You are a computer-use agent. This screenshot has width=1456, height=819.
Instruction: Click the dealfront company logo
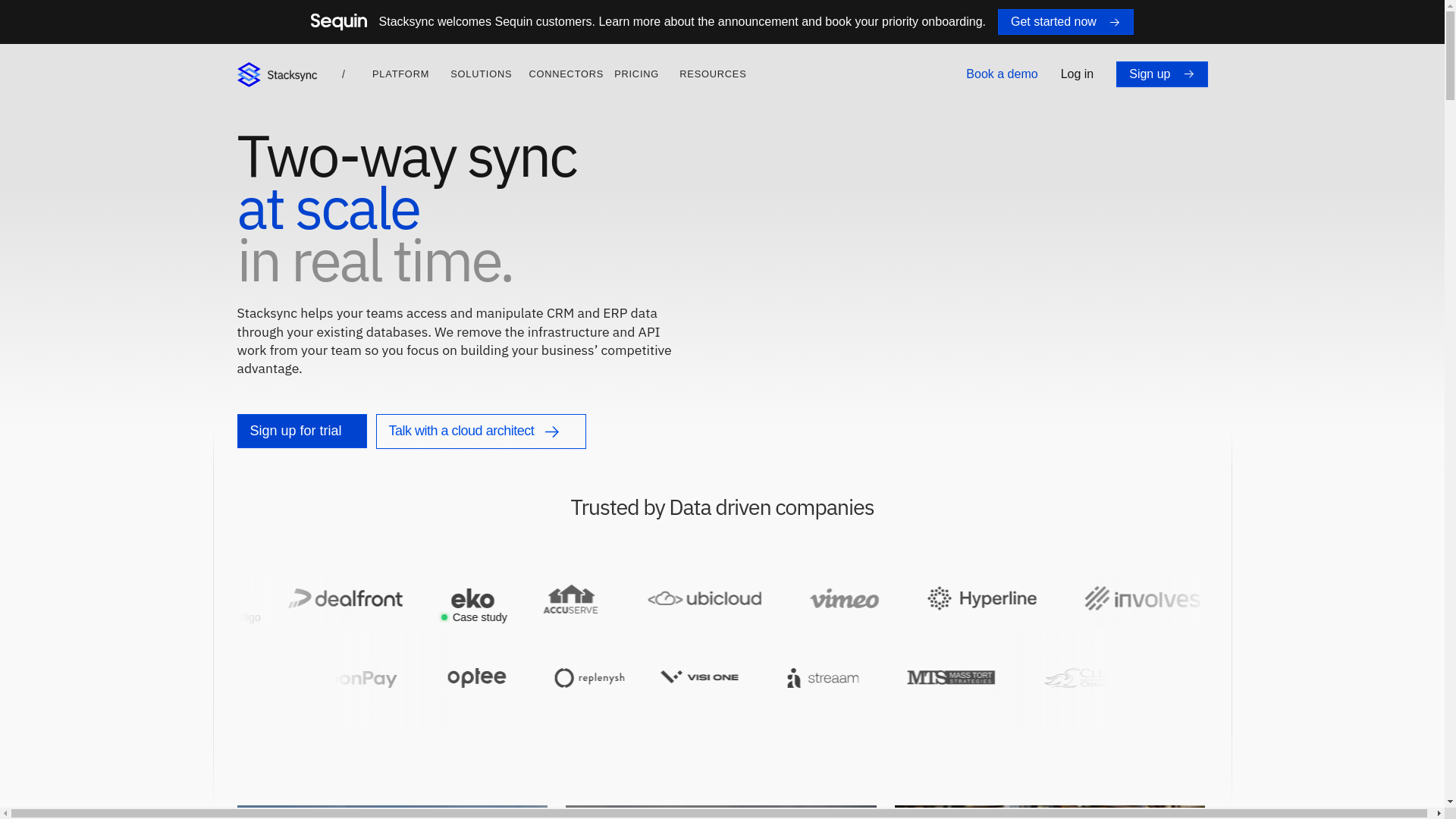click(346, 598)
